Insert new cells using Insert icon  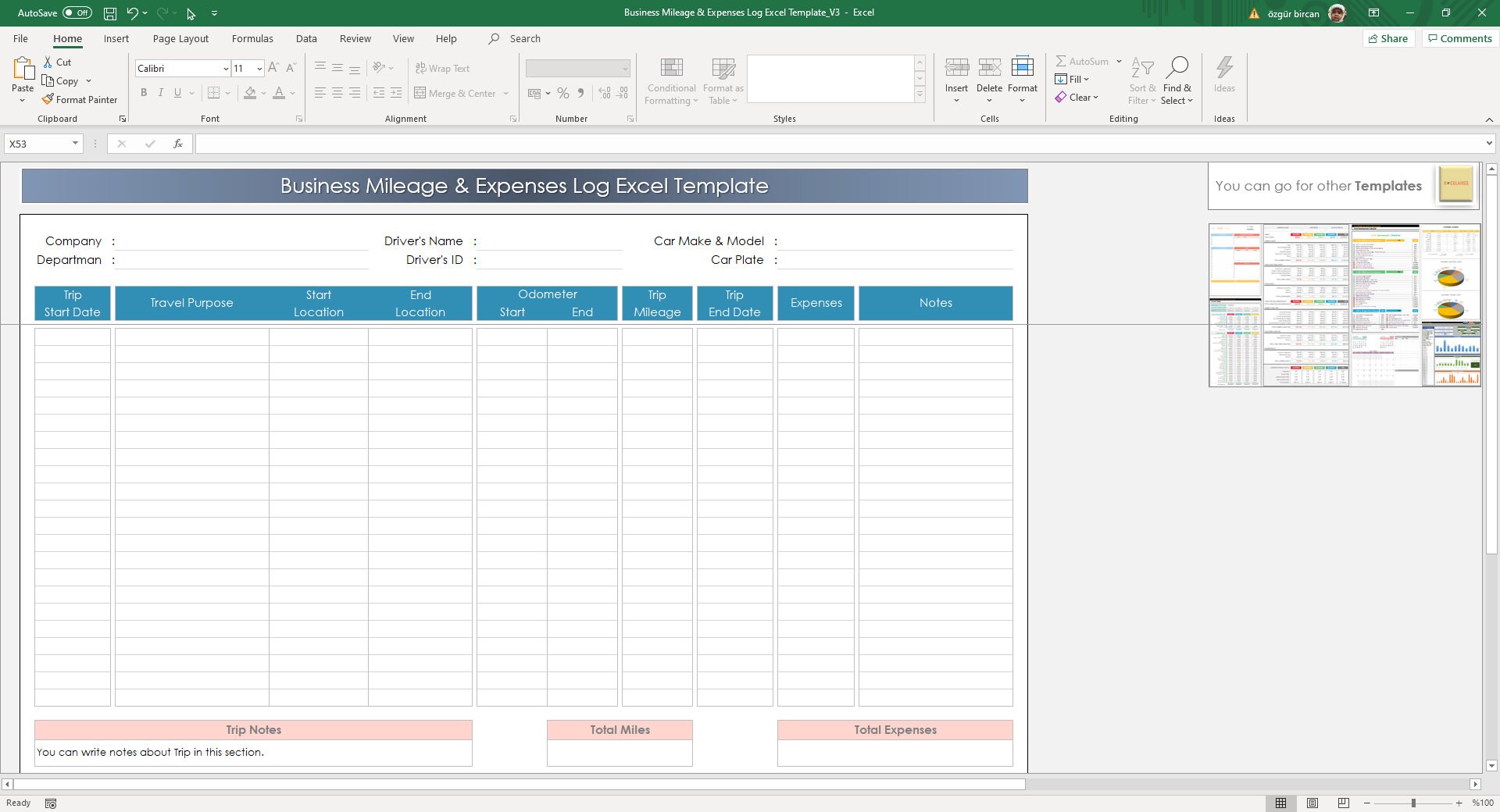[956, 74]
